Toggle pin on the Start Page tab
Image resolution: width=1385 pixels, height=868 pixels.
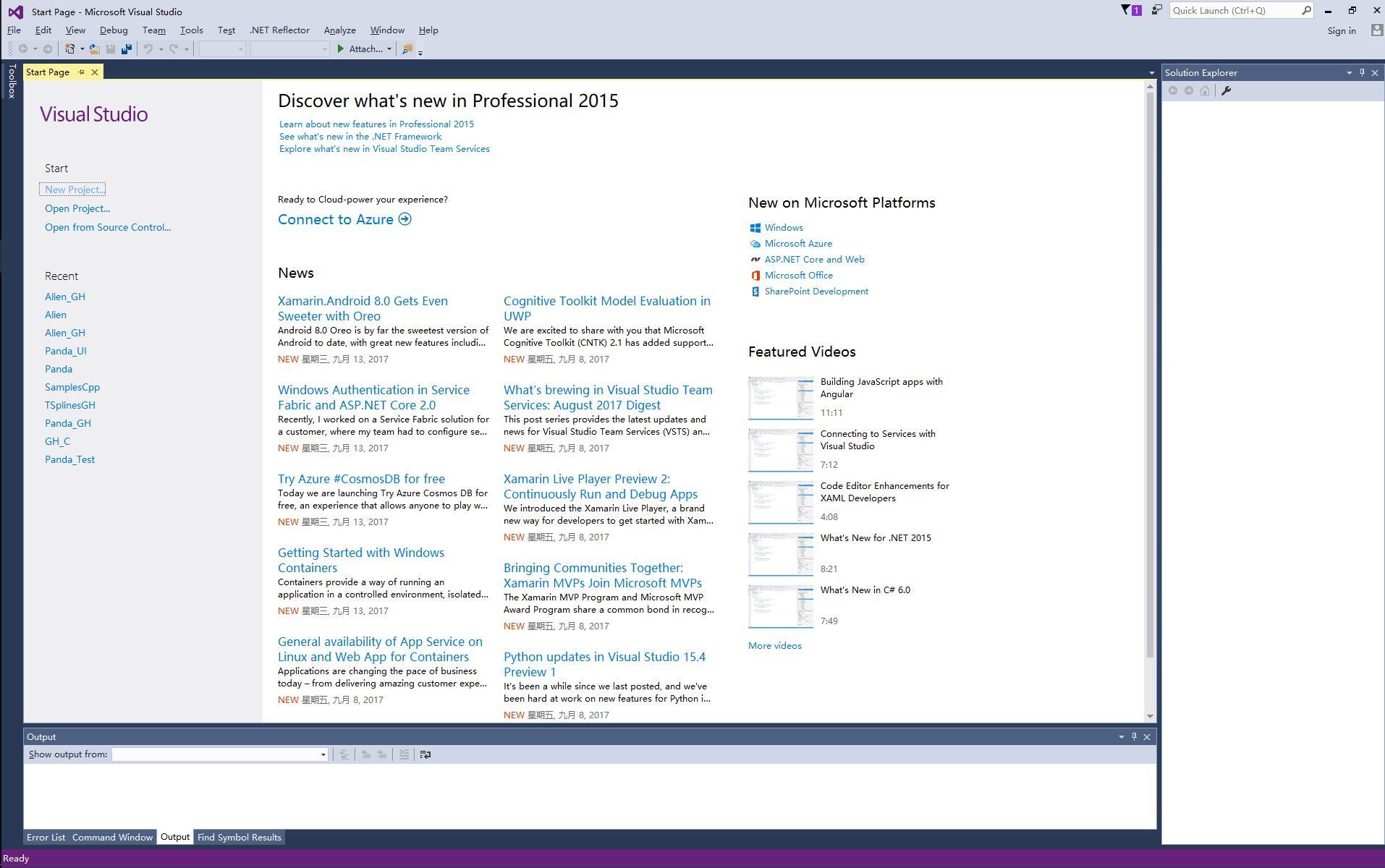(x=81, y=72)
